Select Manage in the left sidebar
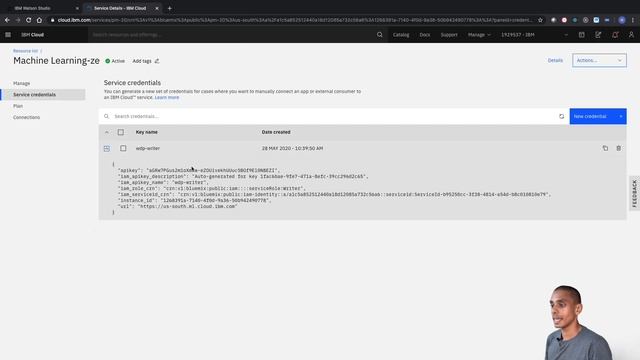 tap(22, 83)
